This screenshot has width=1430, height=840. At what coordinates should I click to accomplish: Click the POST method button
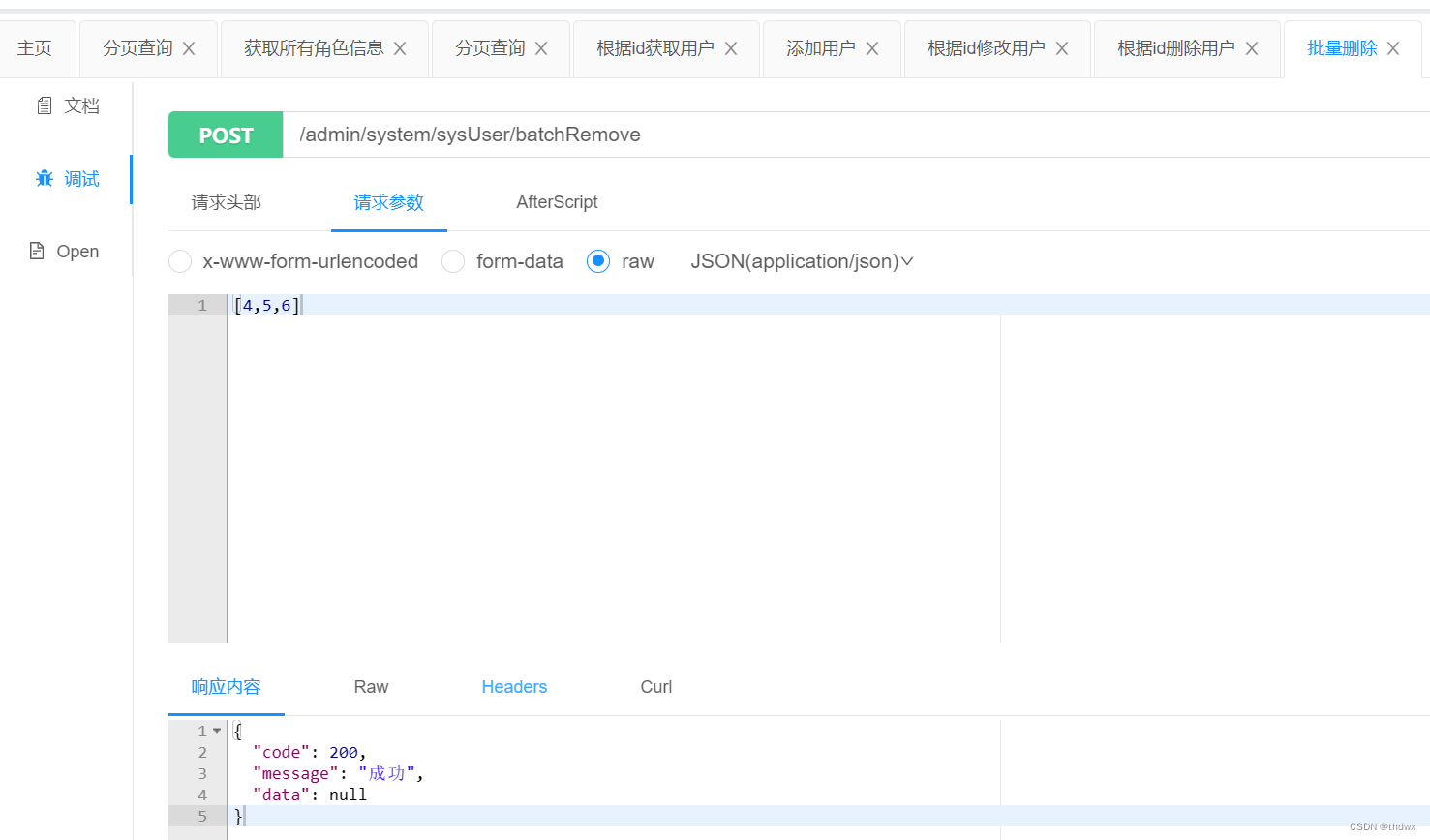coord(226,135)
